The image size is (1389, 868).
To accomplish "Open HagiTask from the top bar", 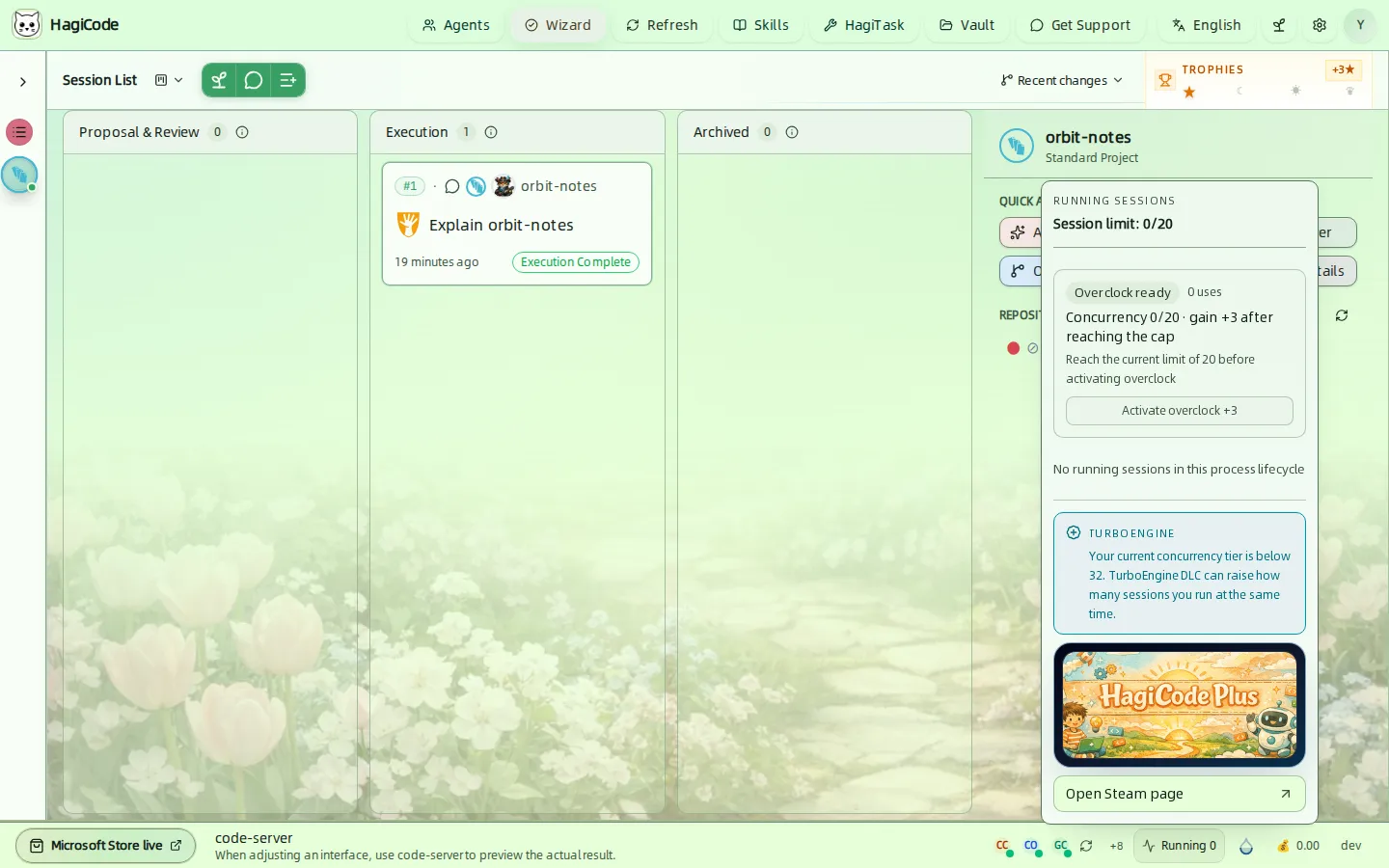I will (864, 25).
